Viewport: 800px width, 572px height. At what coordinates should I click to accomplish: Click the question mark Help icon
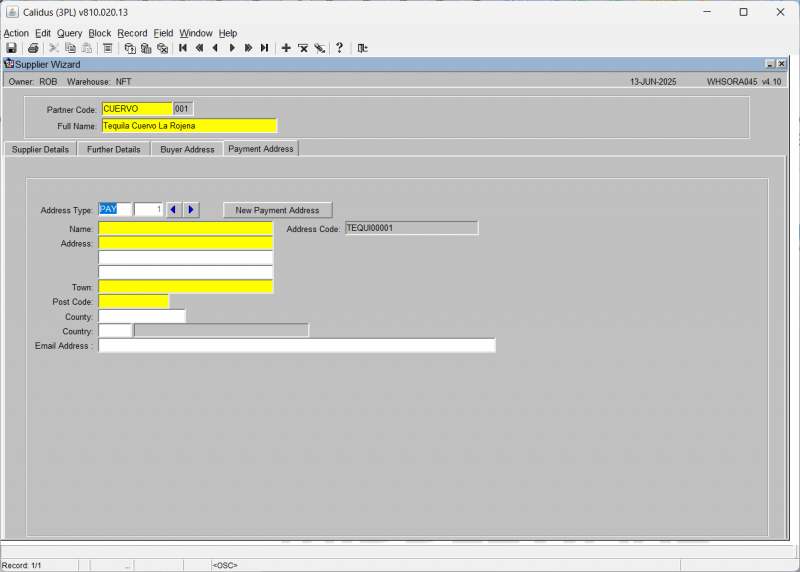tap(339, 48)
